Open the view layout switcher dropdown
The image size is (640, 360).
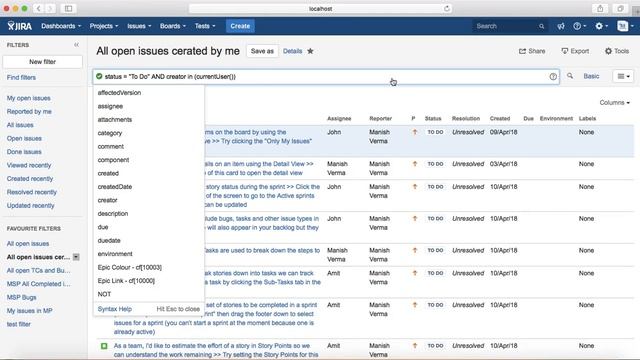[623, 76]
